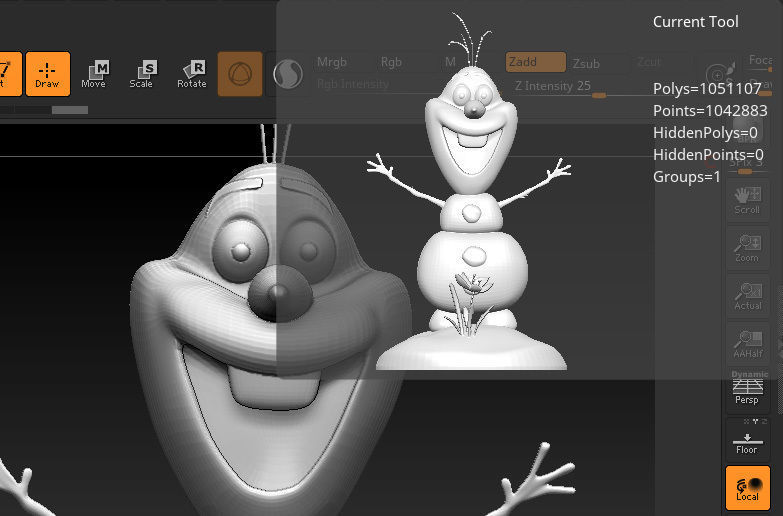
Task: Turn off the Zadd mode
Action: [x=536, y=62]
